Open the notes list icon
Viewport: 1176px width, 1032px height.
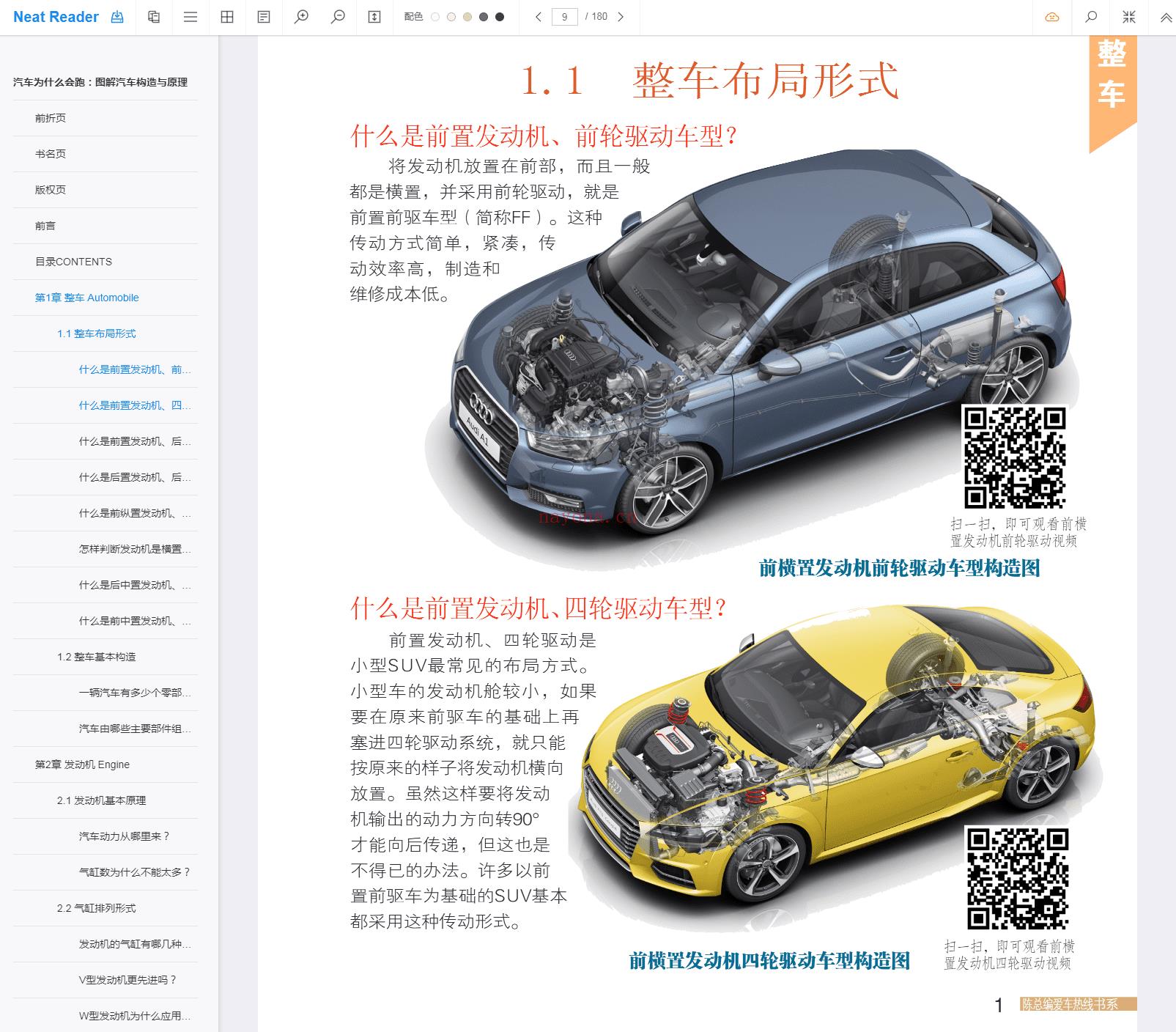[264, 17]
